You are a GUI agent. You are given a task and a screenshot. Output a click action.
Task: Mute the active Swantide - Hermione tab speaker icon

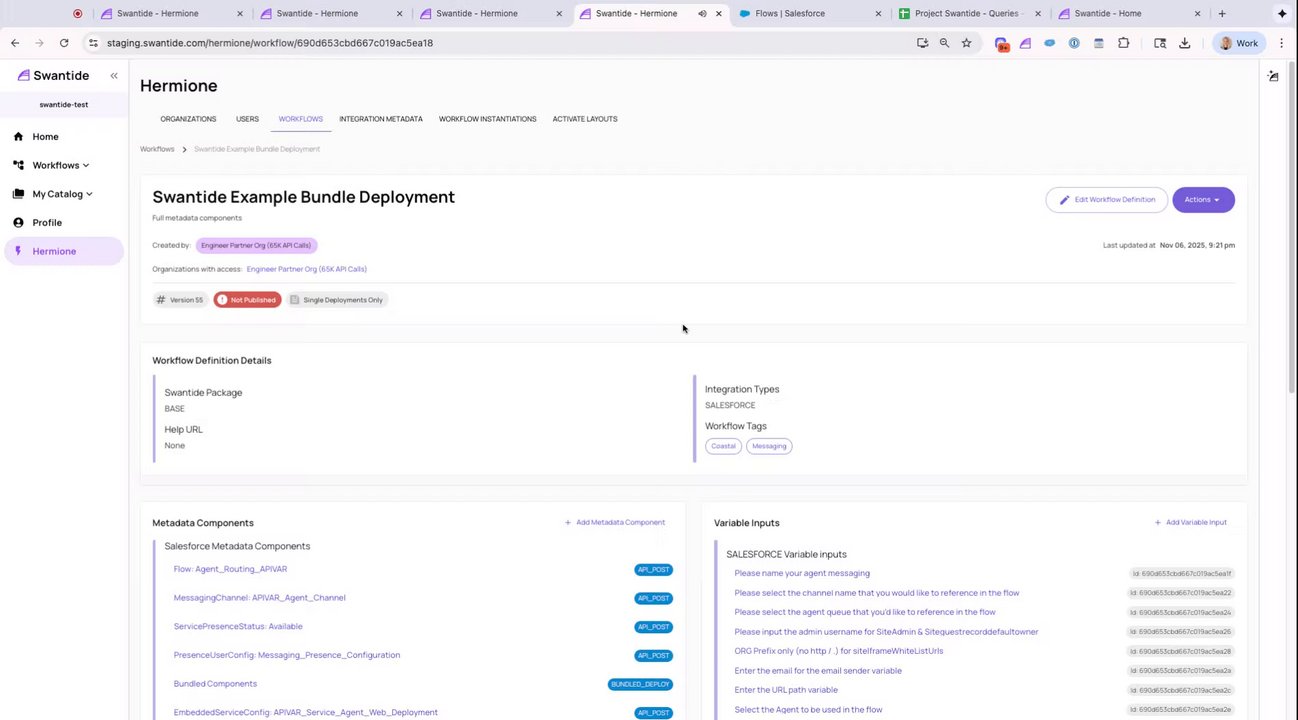click(702, 14)
